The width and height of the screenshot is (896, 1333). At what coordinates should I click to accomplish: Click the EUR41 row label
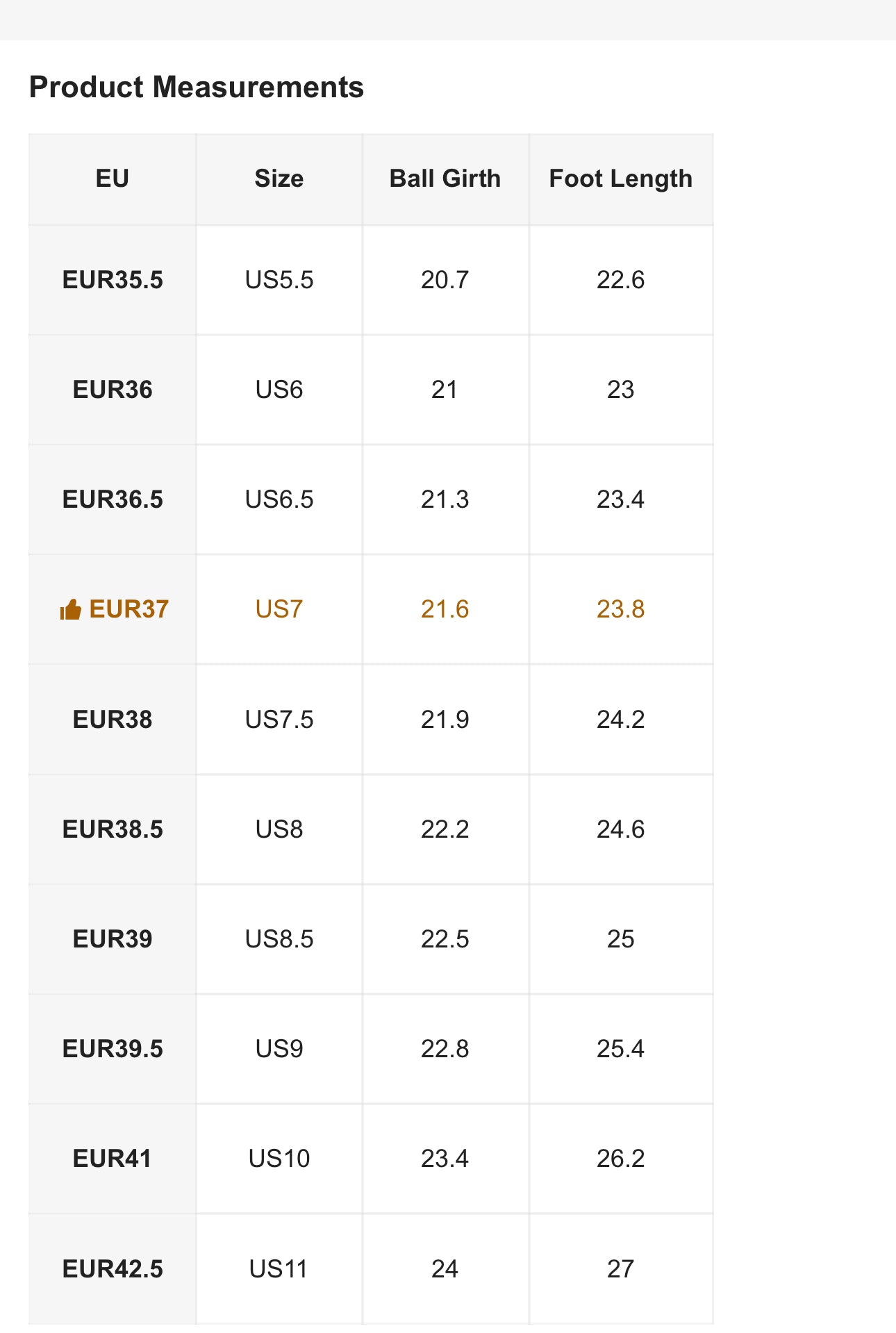[113, 1159]
